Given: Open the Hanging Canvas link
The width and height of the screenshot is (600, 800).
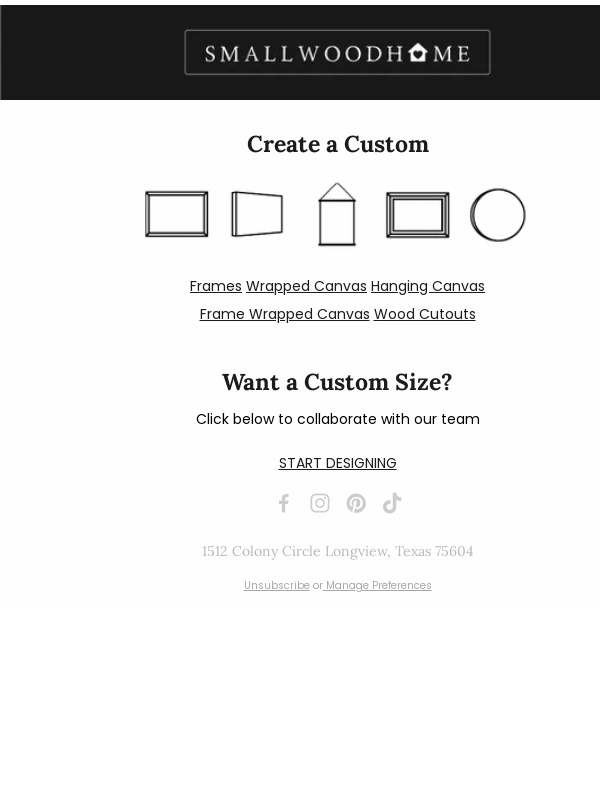Looking at the screenshot, I should point(428,286).
